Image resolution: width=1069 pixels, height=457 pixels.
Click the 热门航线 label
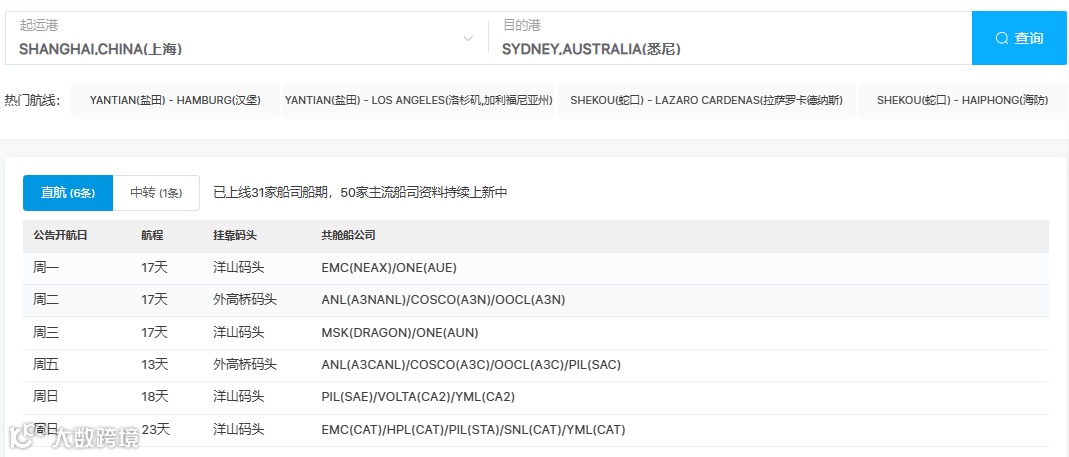click(x=33, y=101)
